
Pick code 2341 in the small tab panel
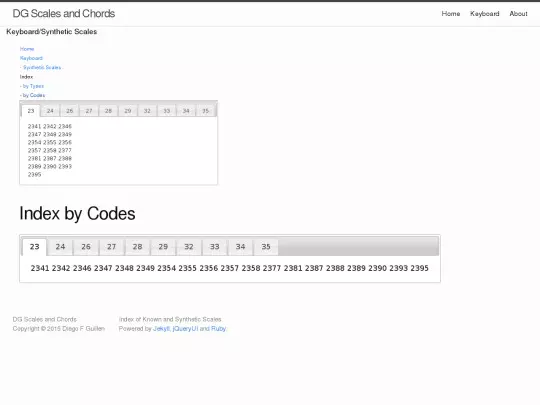tap(34, 126)
